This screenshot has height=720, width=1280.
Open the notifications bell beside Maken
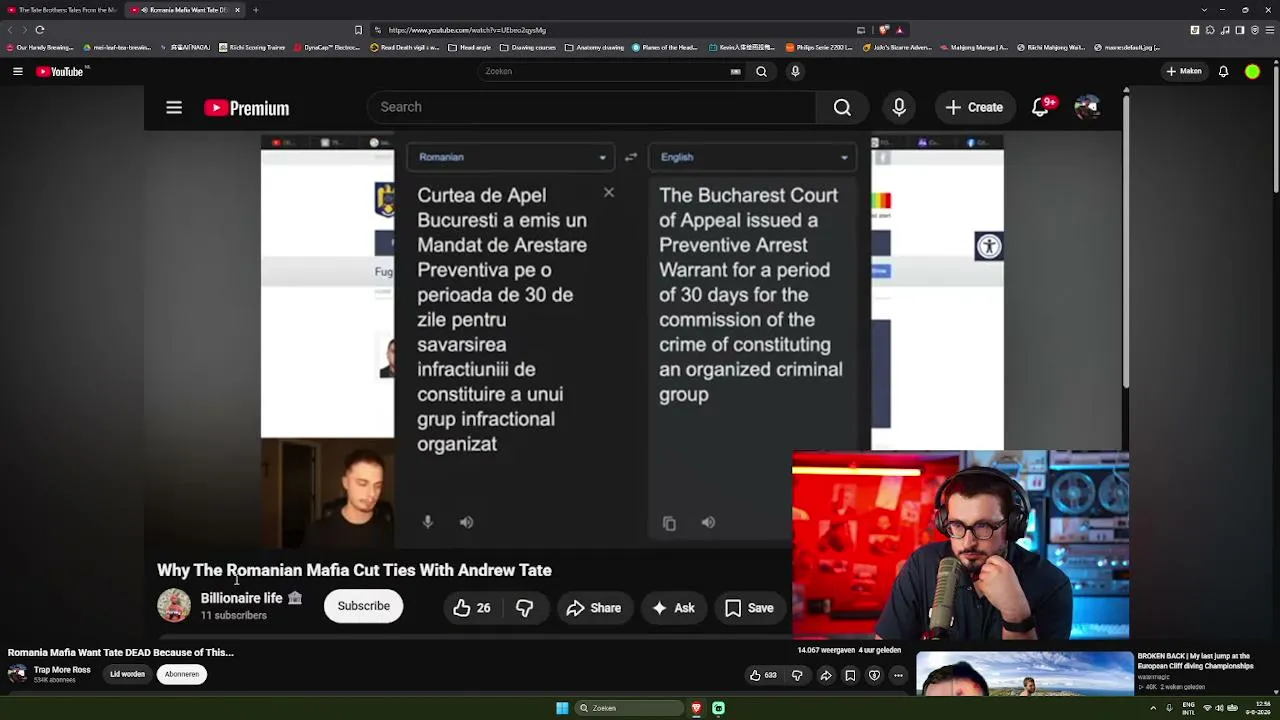pyautogui.click(x=1223, y=71)
